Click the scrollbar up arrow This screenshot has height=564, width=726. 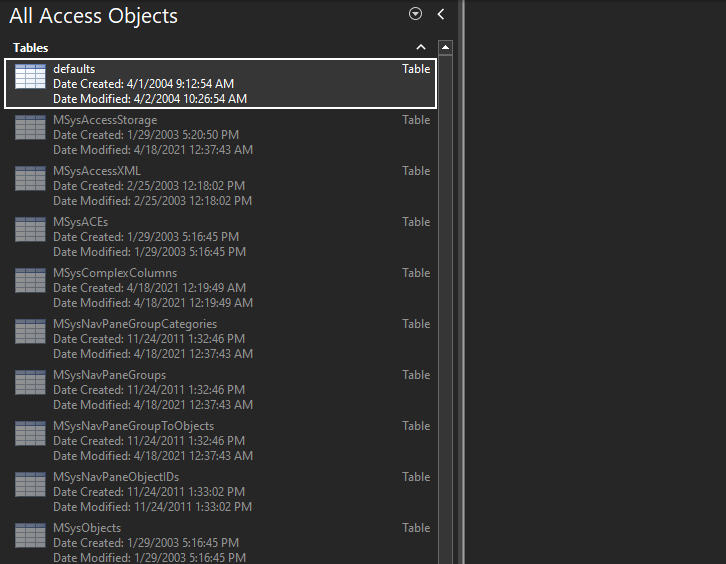(x=445, y=47)
